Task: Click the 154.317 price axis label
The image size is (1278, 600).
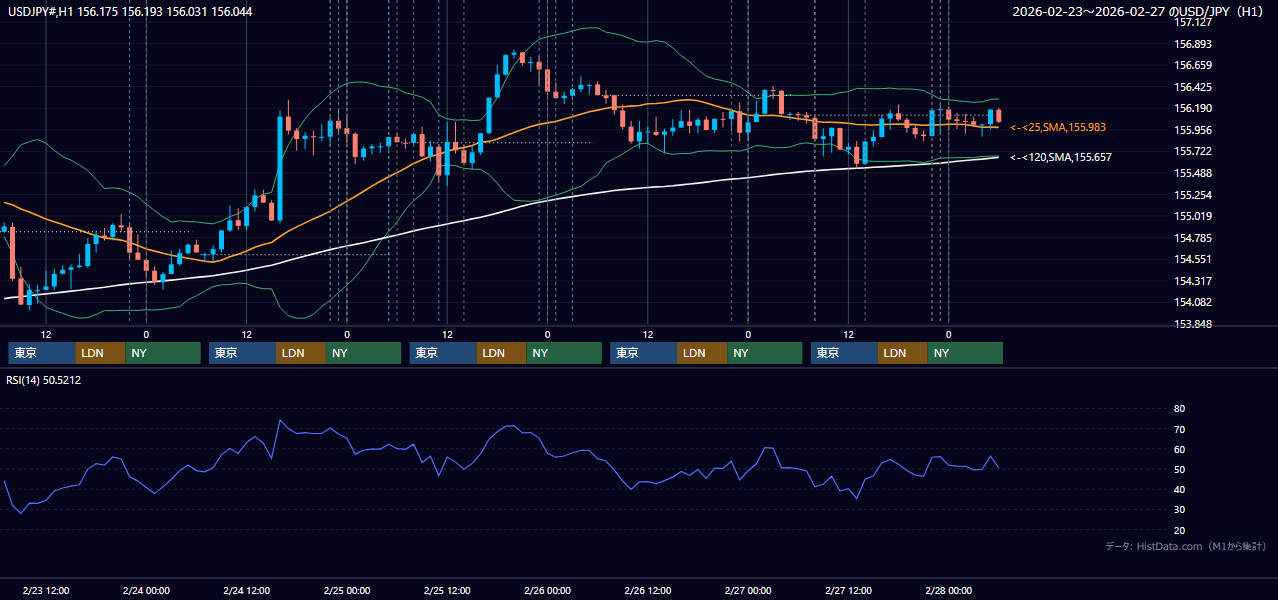Action: point(1192,281)
